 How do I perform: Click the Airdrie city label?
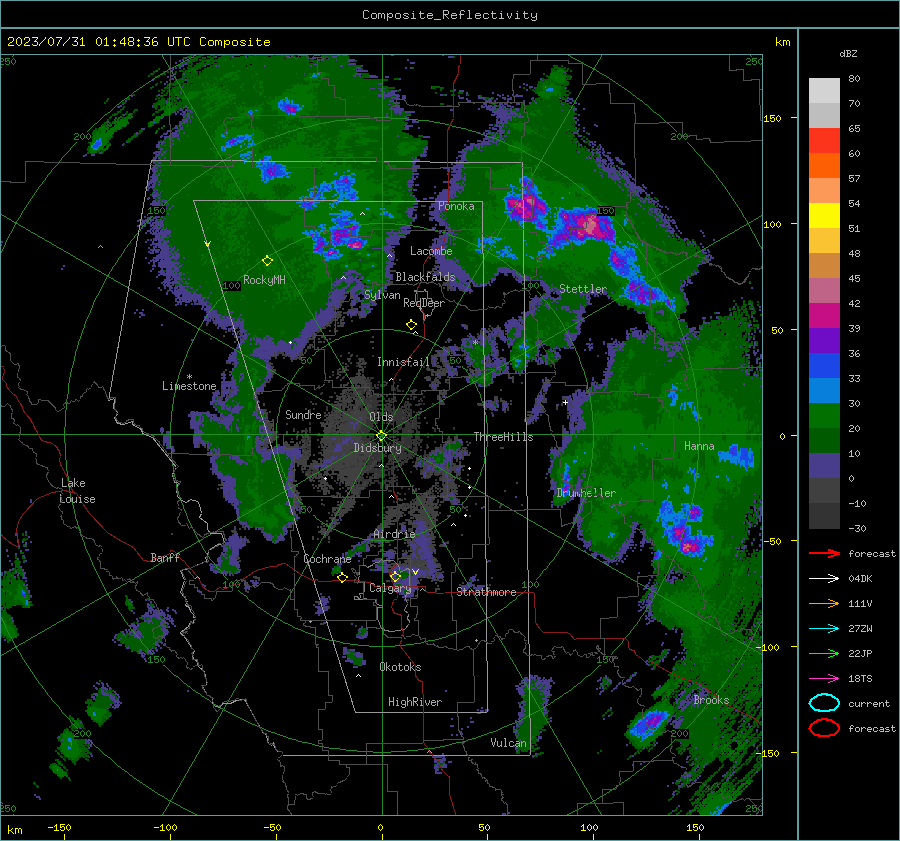[x=394, y=534]
